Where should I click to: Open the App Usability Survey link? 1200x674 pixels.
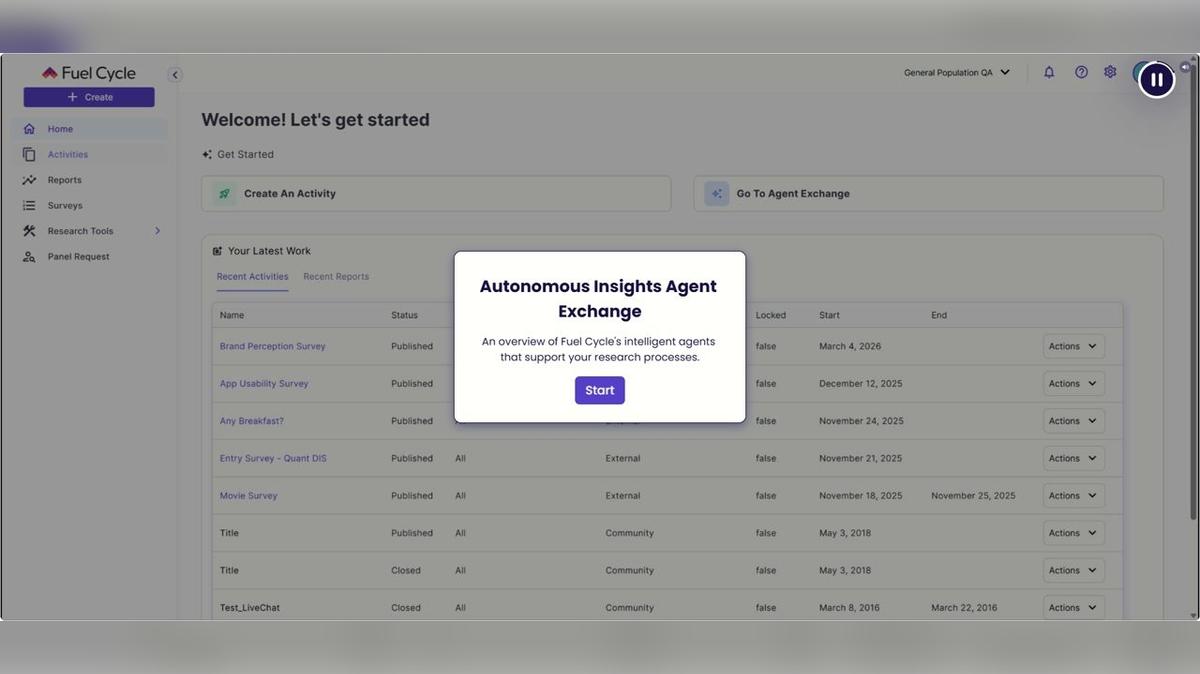click(264, 383)
